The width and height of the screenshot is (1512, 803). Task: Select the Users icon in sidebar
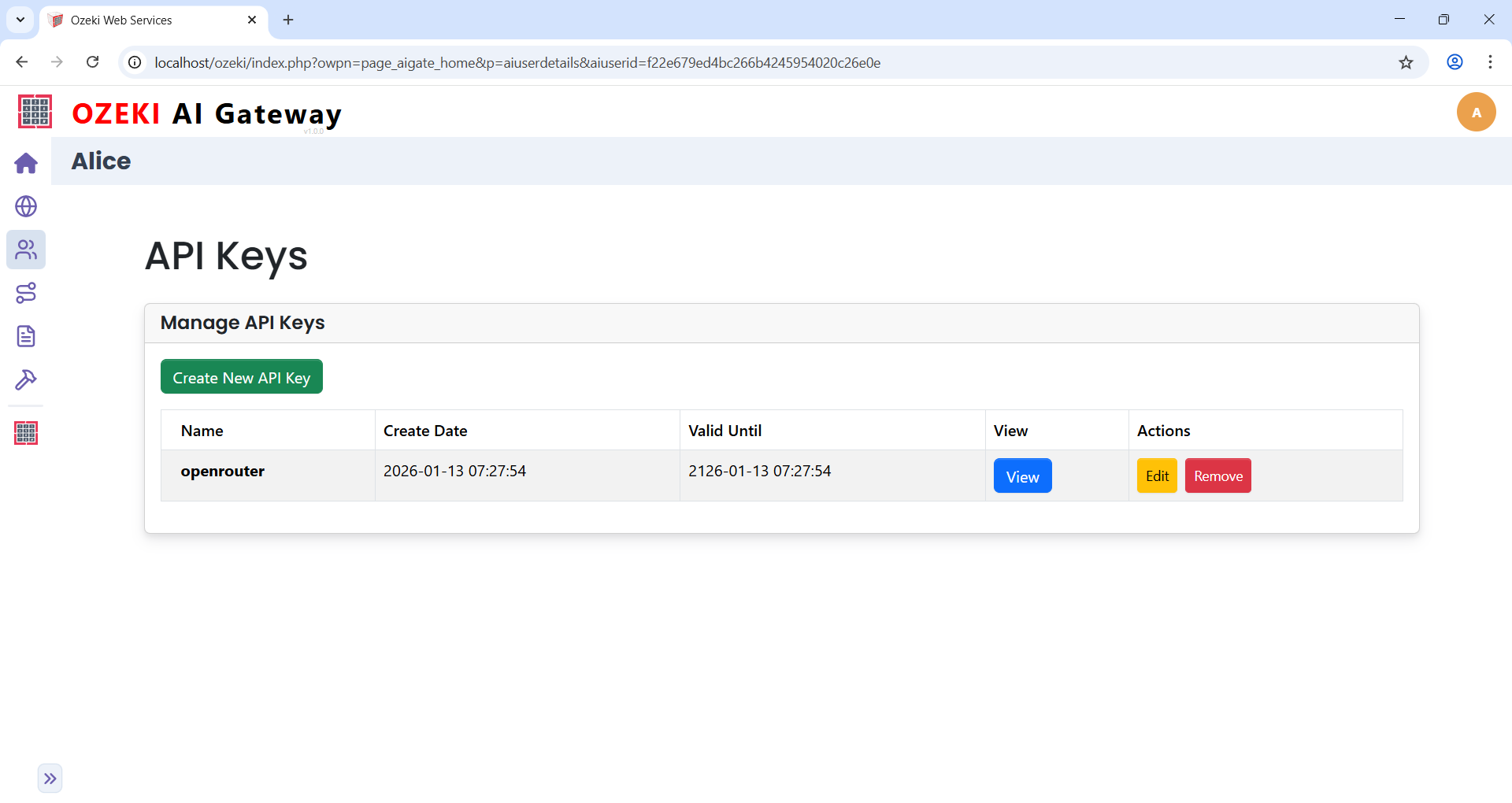(x=26, y=250)
